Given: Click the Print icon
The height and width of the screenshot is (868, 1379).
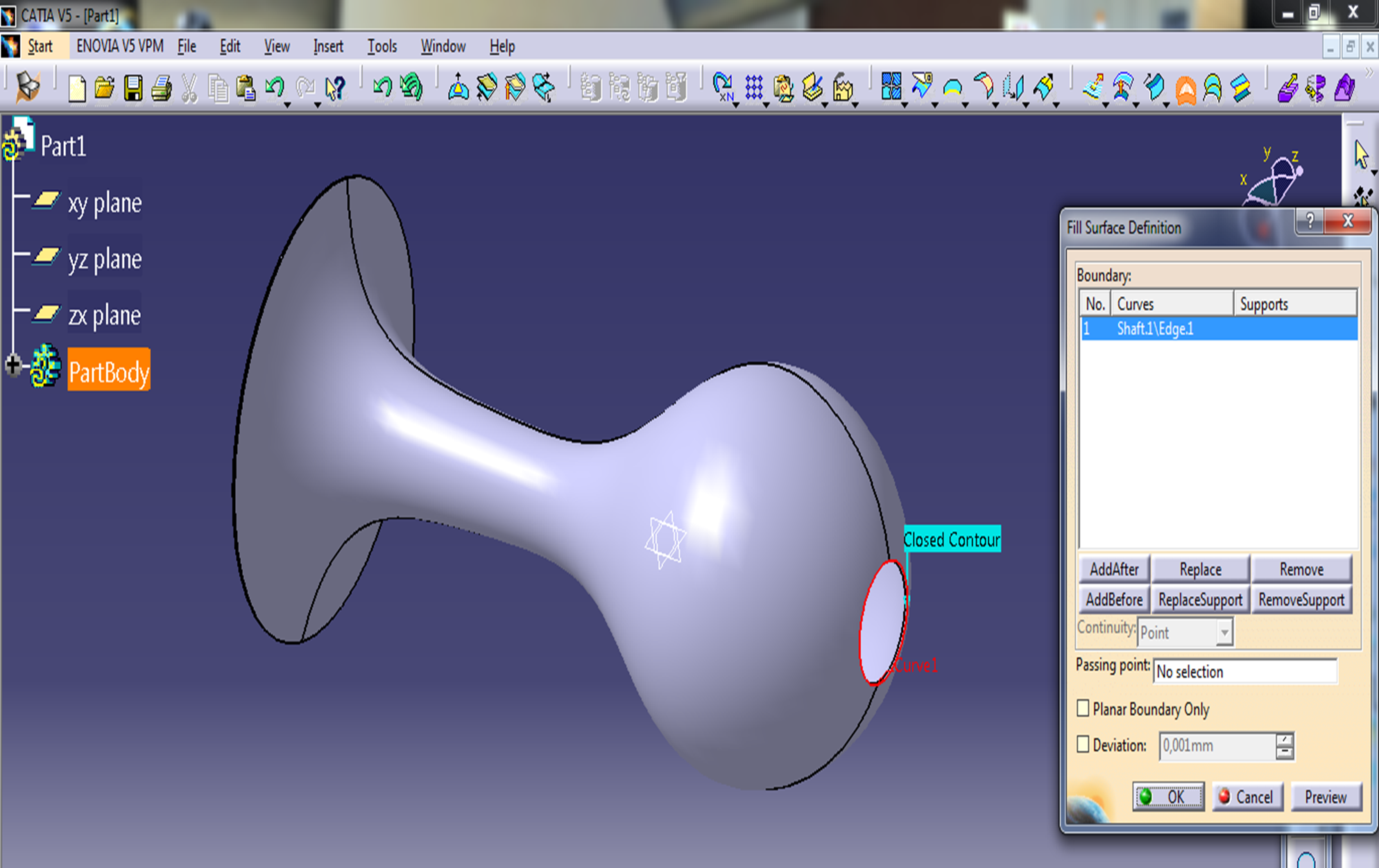Looking at the screenshot, I should [x=162, y=89].
